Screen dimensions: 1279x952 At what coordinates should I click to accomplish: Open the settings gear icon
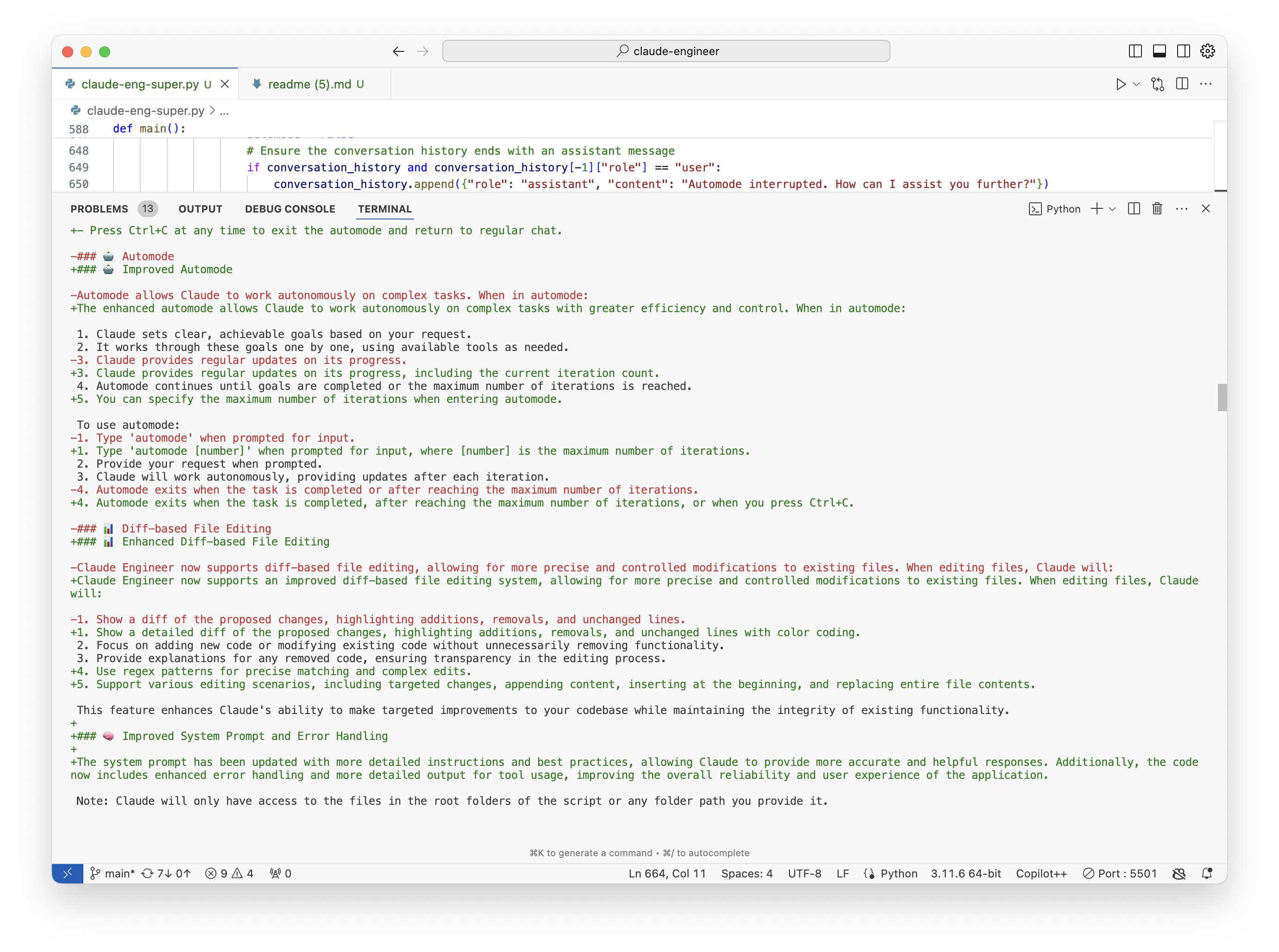pos(1208,51)
